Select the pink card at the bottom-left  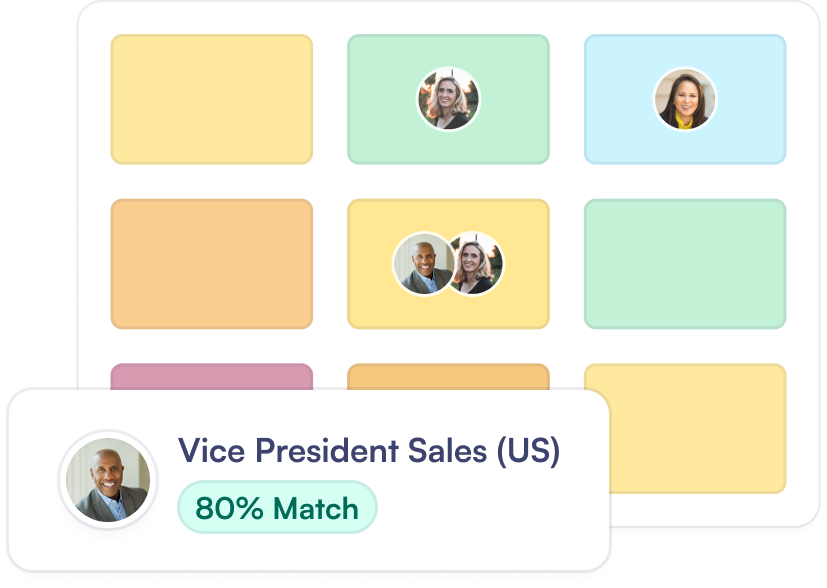[x=211, y=376]
